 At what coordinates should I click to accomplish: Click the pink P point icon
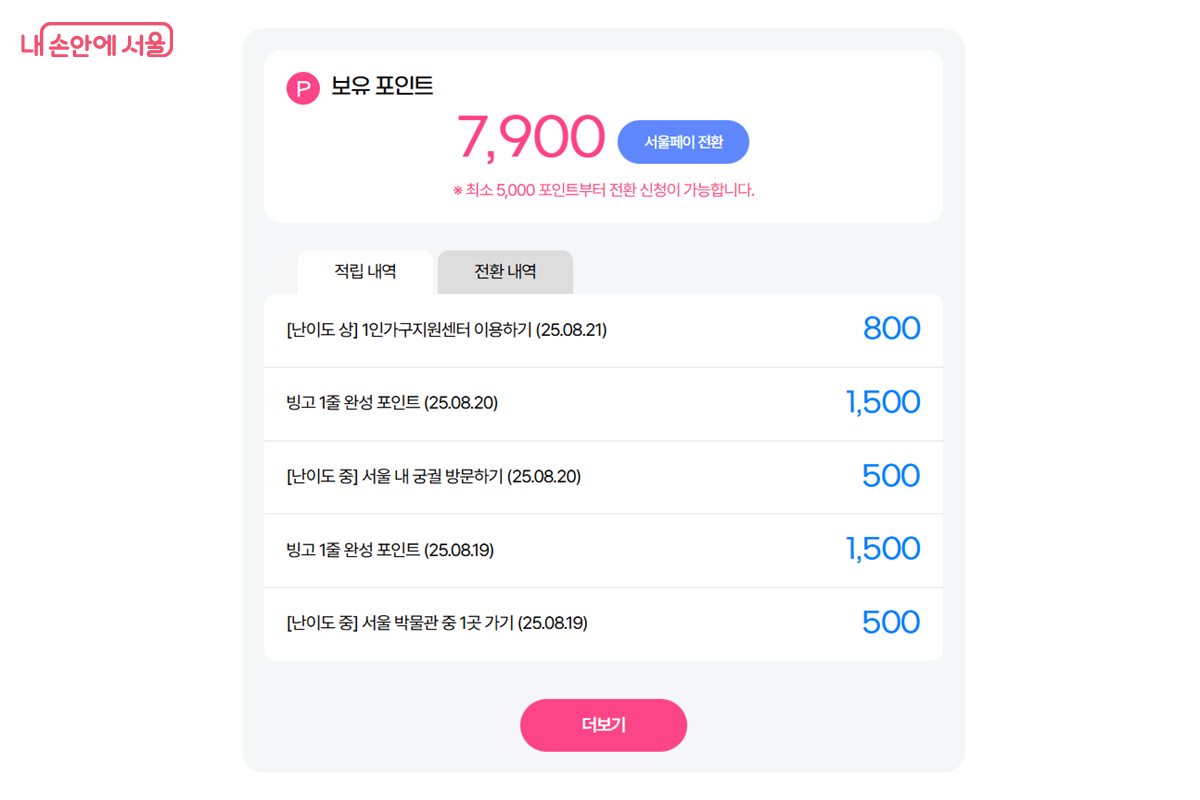tap(302, 87)
